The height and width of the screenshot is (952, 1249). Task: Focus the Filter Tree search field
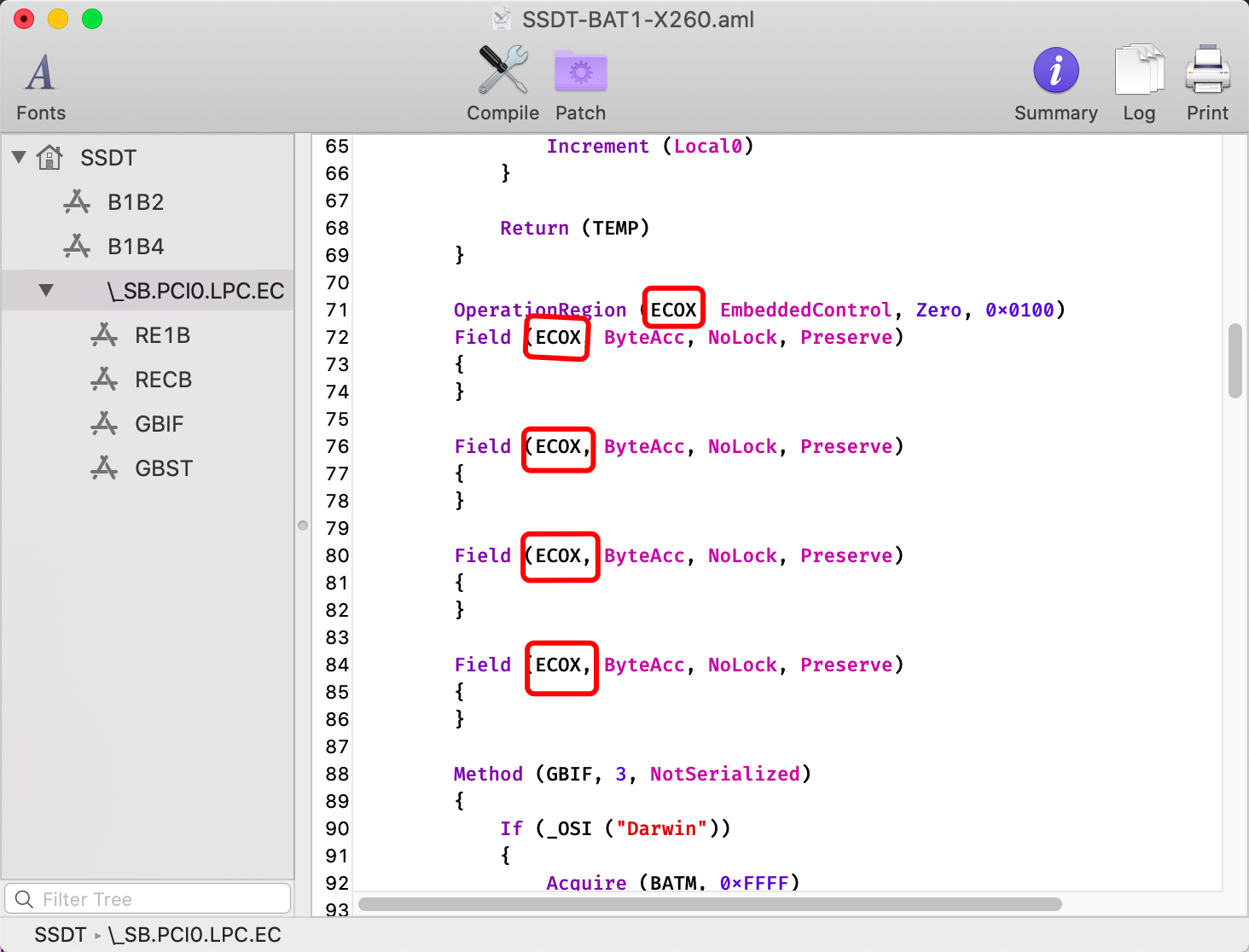tap(148, 899)
